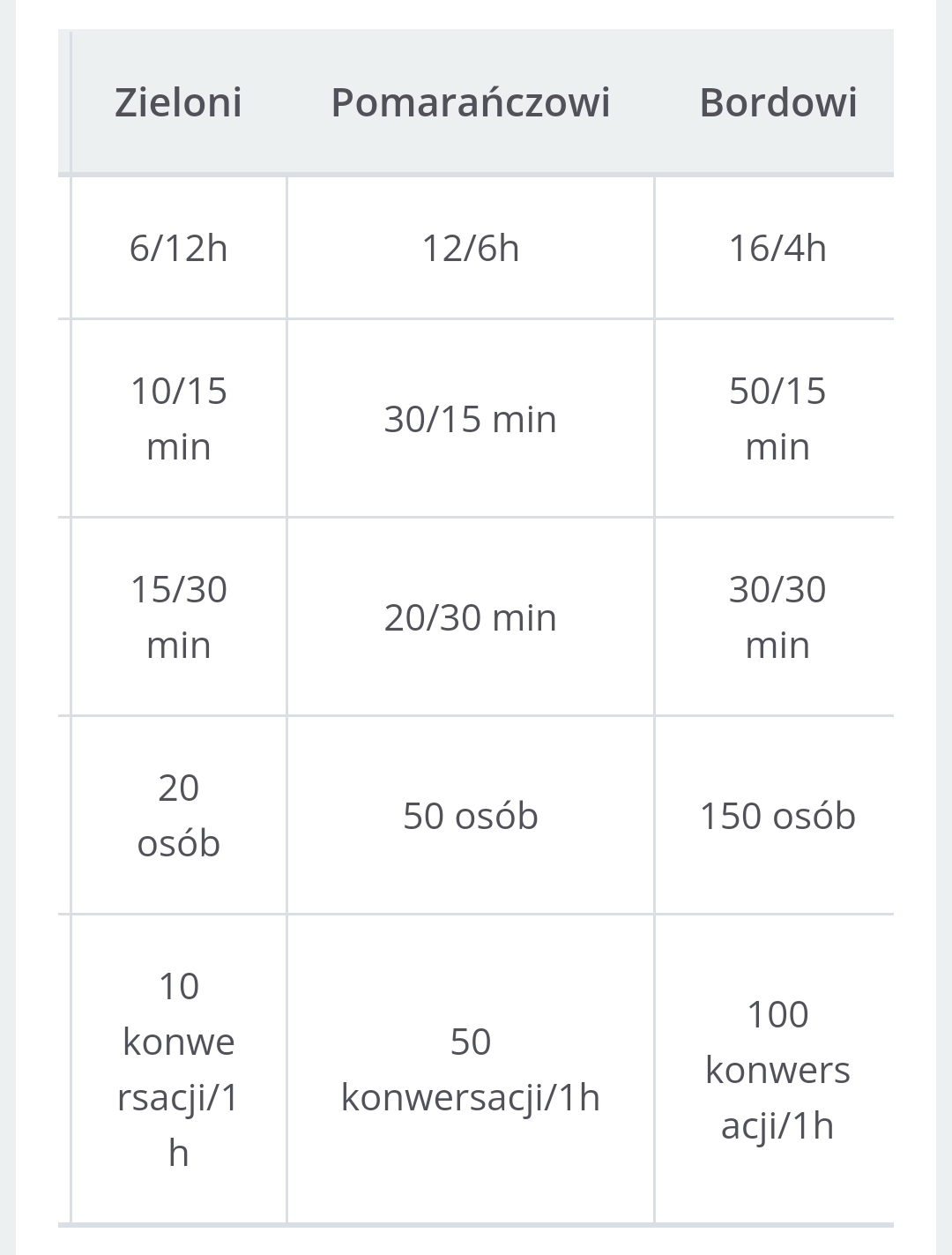Click the 20 osób cell

coord(178,815)
